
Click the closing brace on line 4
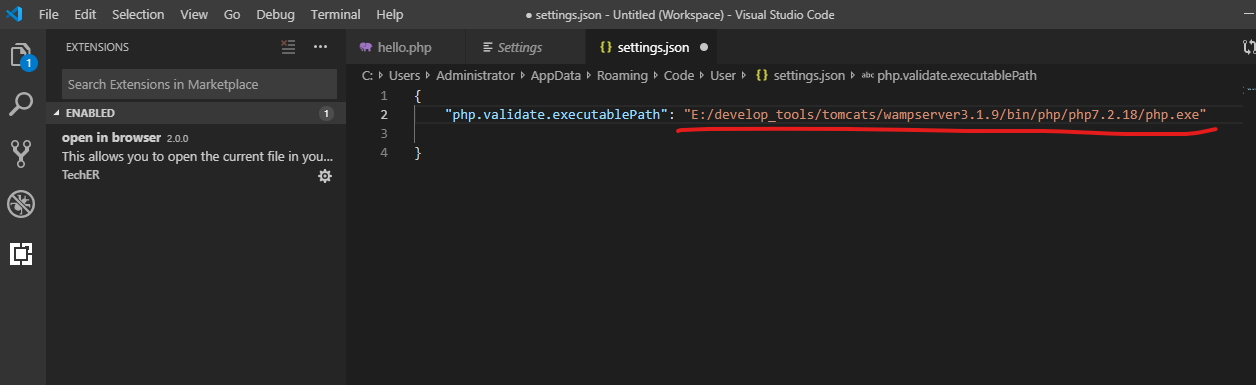418,153
